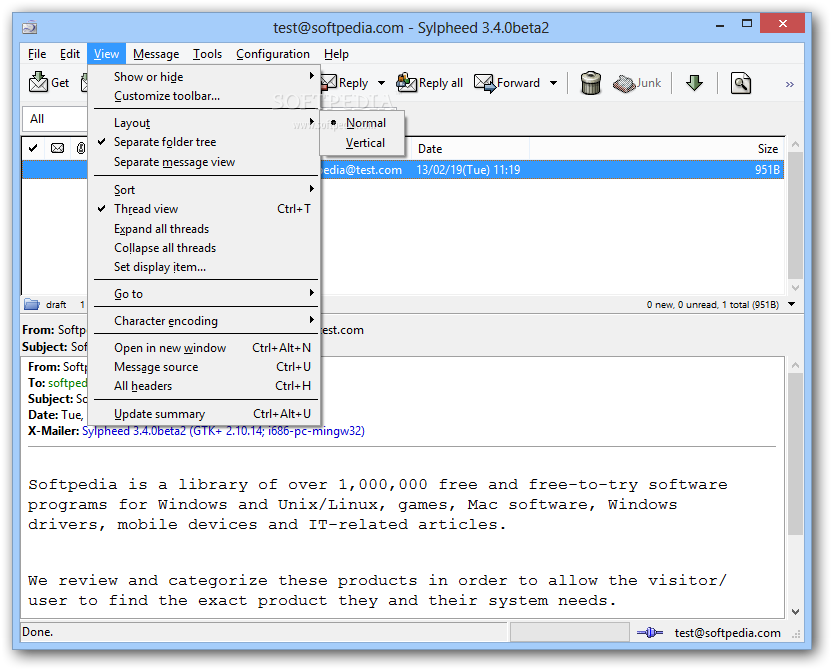The image size is (832, 670).
Task: Click the green down arrow Next icon
Action: [694, 83]
